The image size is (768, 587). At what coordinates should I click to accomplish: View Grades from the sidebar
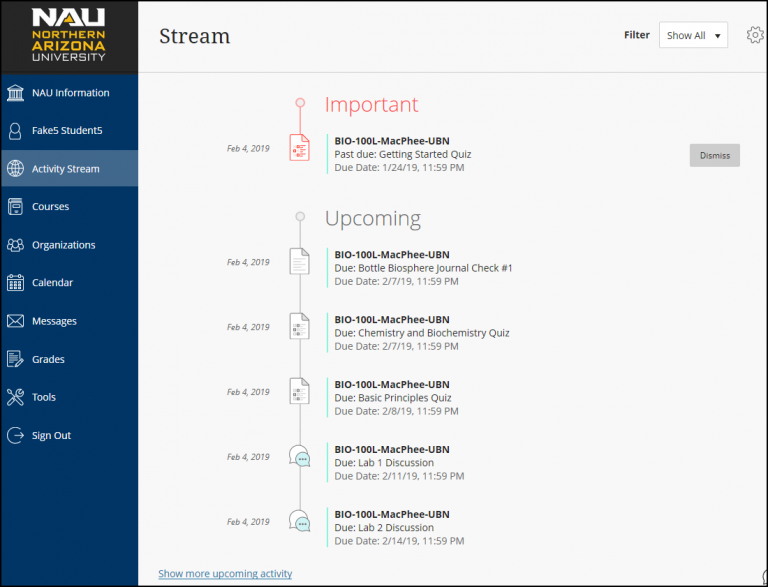click(48, 359)
